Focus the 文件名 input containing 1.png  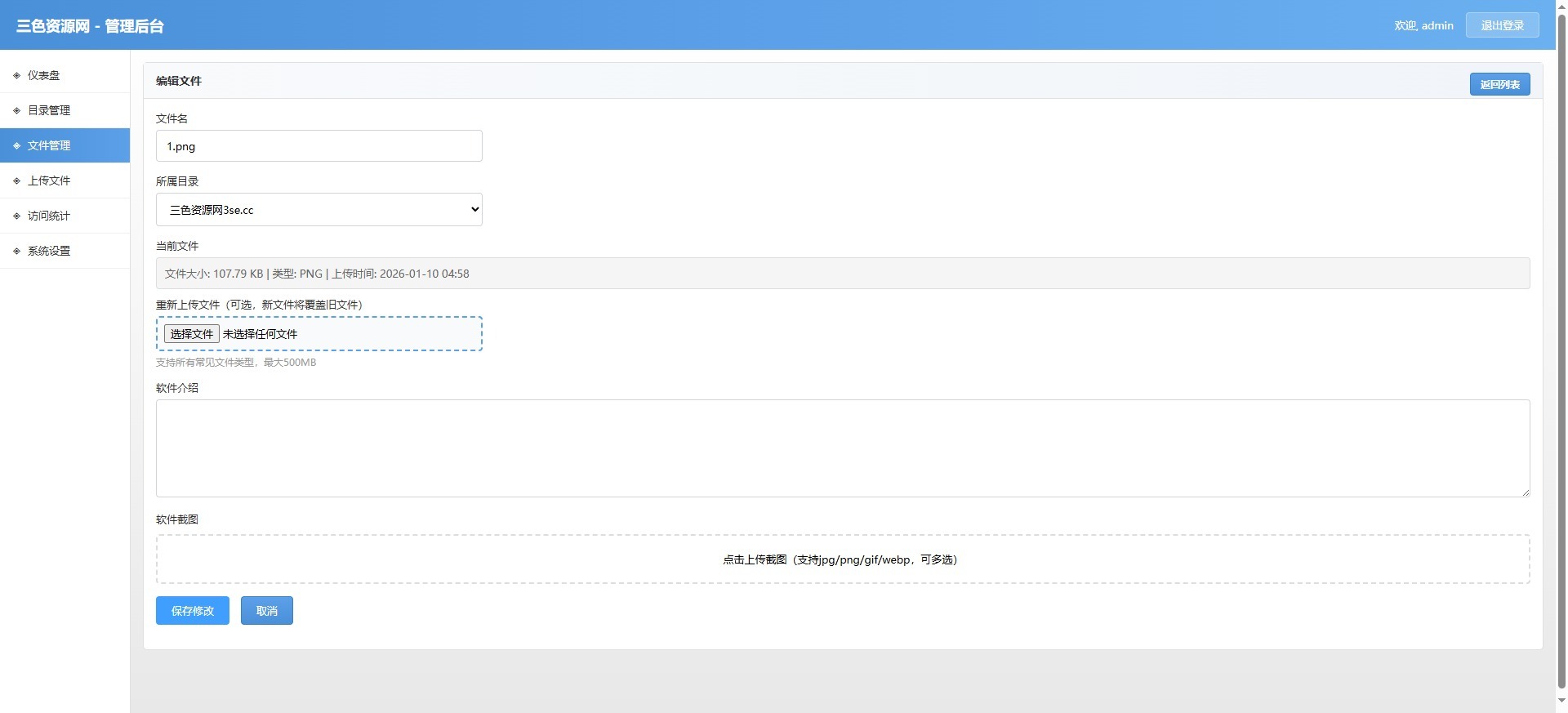point(318,146)
